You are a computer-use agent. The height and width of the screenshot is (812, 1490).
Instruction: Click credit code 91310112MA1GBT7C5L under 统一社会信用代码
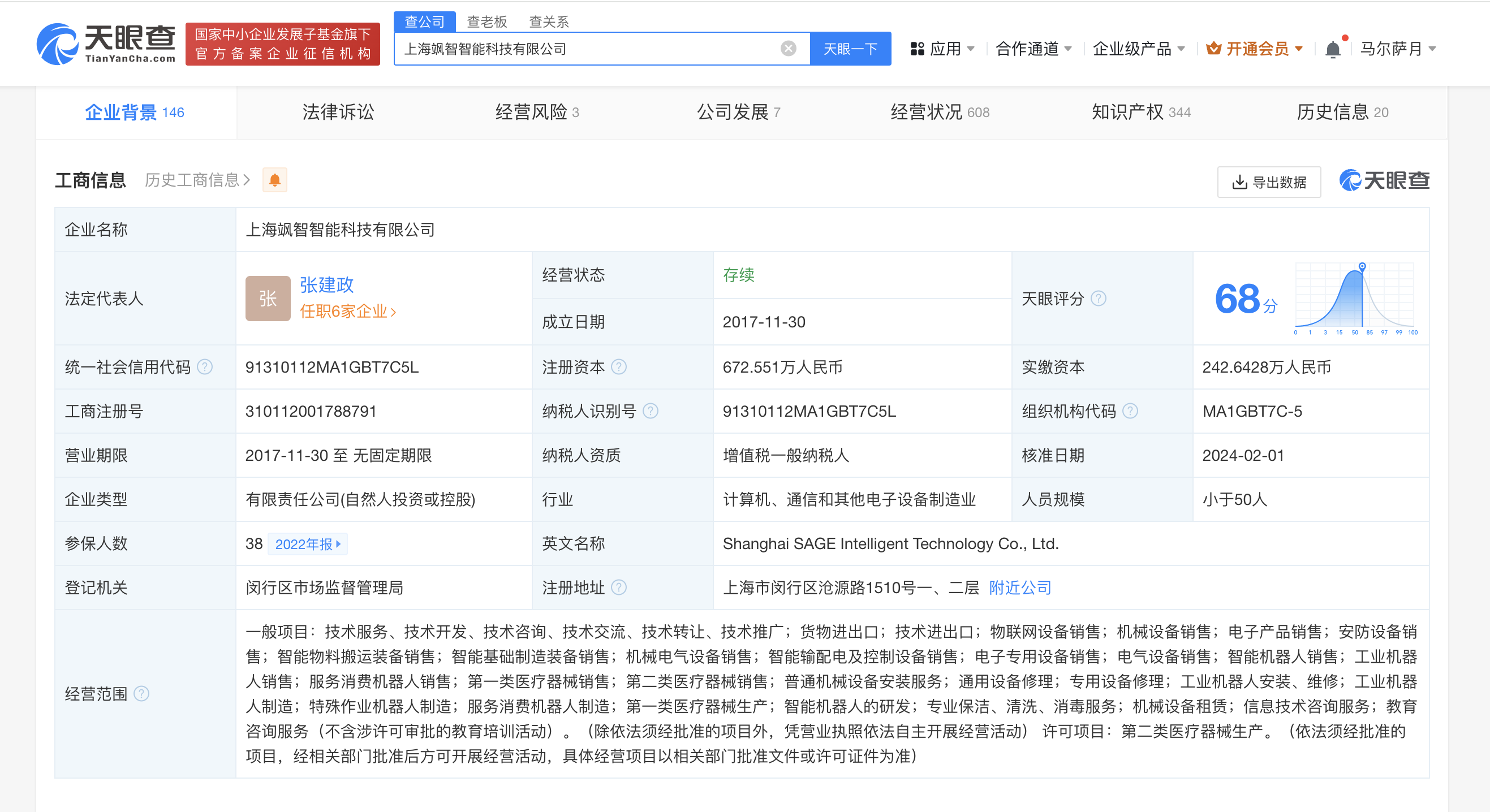point(332,367)
